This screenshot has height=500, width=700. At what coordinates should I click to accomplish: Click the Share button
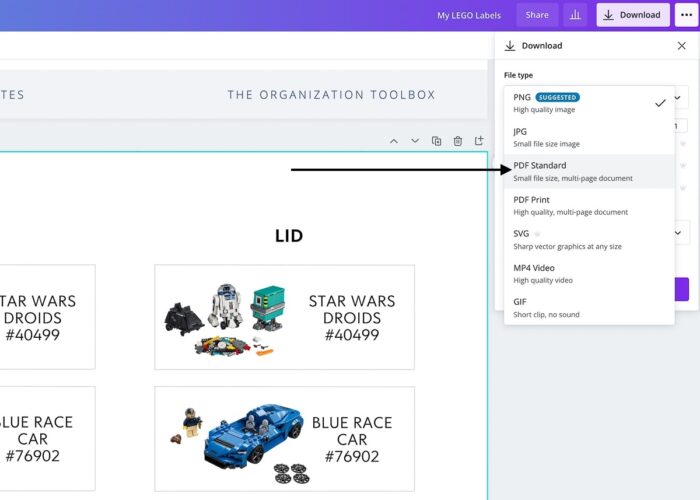[x=537, y=15]
